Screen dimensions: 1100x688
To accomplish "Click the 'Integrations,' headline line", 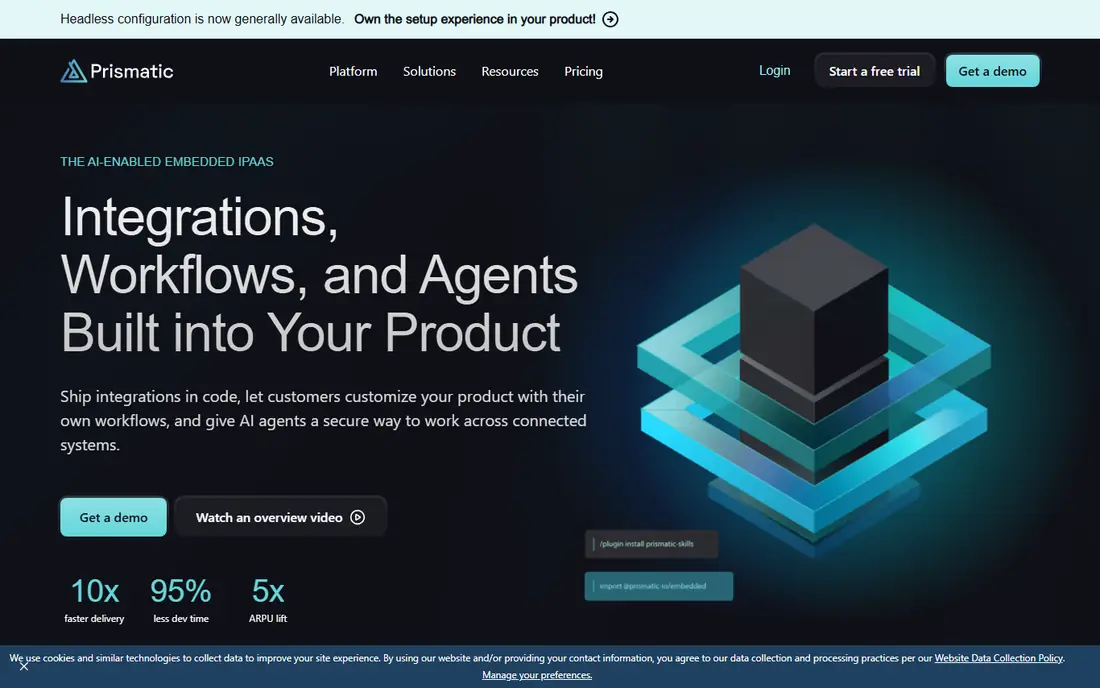I will click(x=200, y=218).
